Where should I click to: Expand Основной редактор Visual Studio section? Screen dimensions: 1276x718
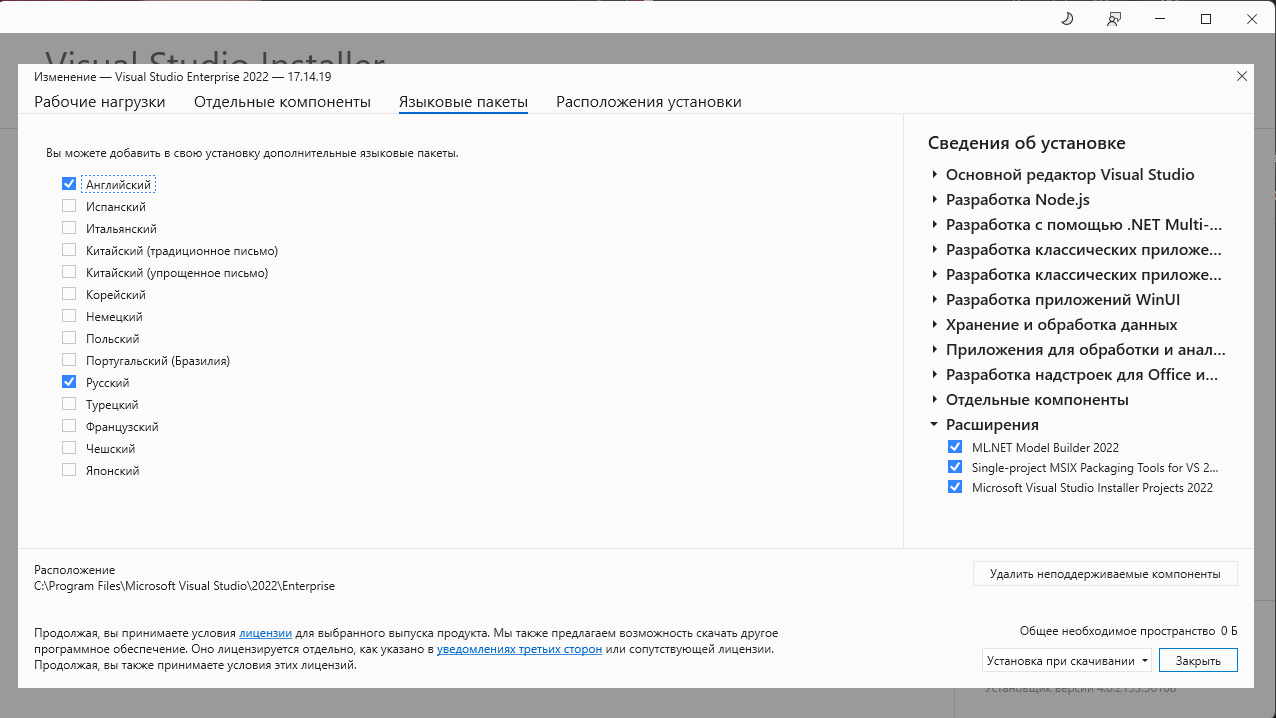(934, 175)
